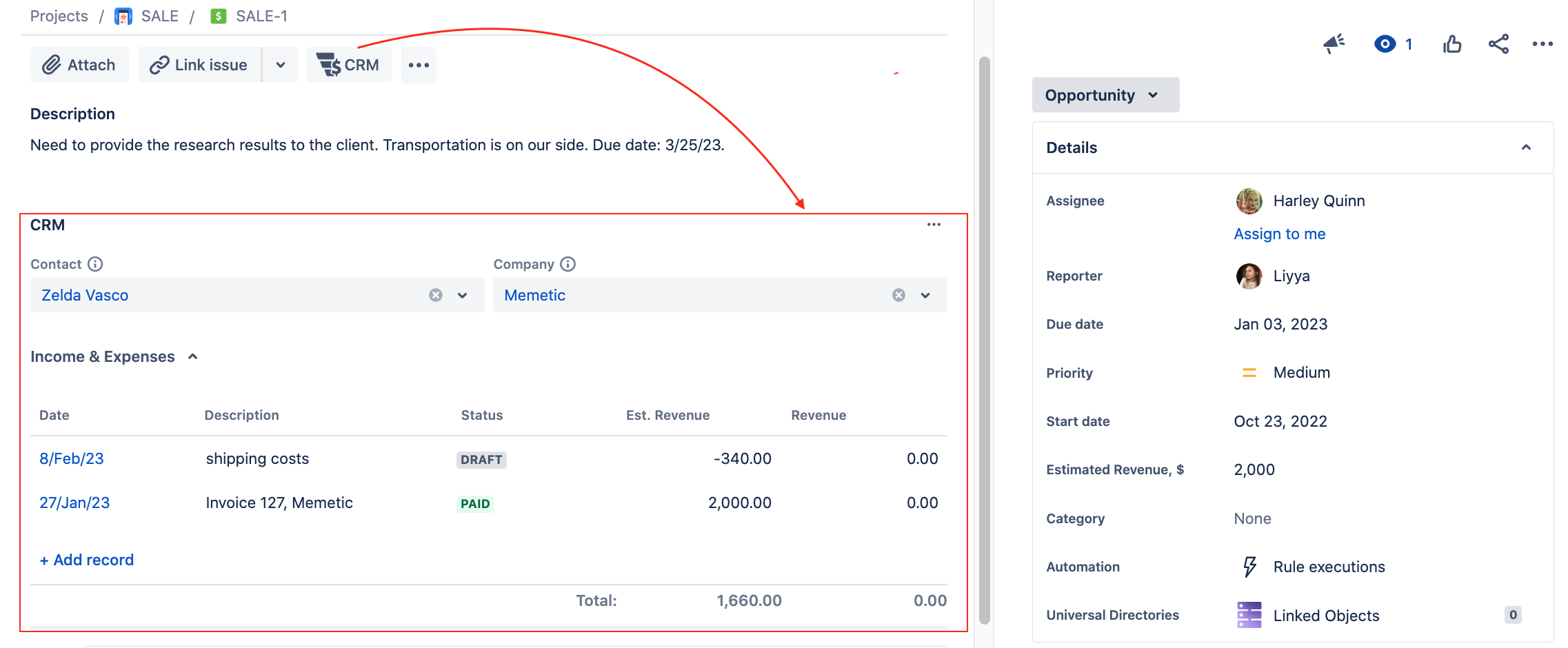Click the feedback megaphone icon
The width and height of the screenshot is (1568, 648).
tap(1334, 44)
